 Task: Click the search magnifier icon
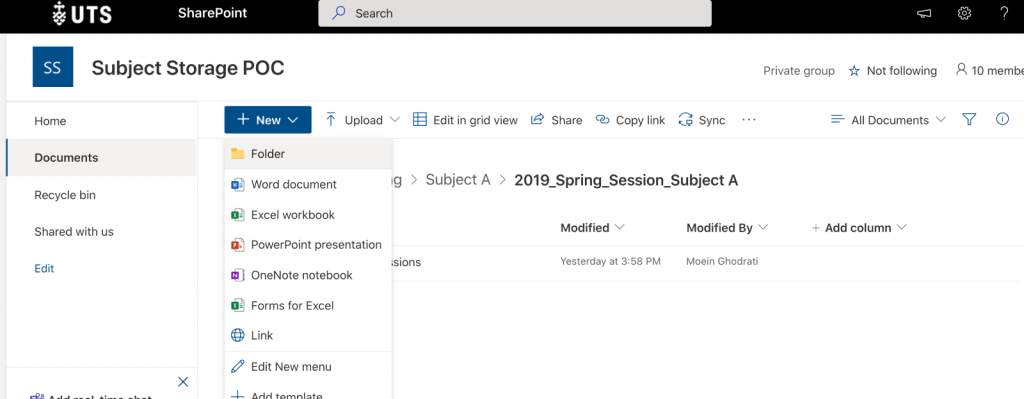click(338, 13)
